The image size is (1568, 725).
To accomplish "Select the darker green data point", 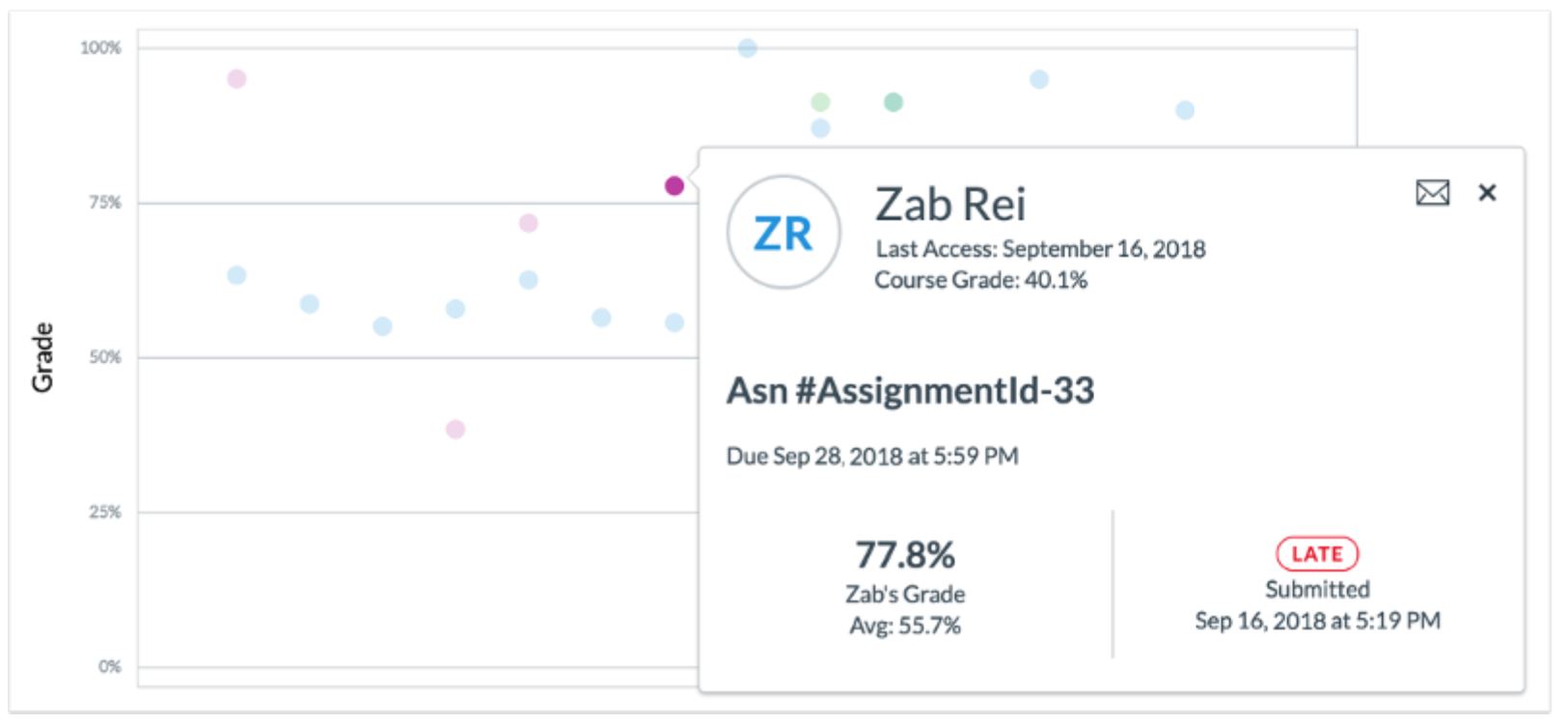I will (x=894, y=102).
